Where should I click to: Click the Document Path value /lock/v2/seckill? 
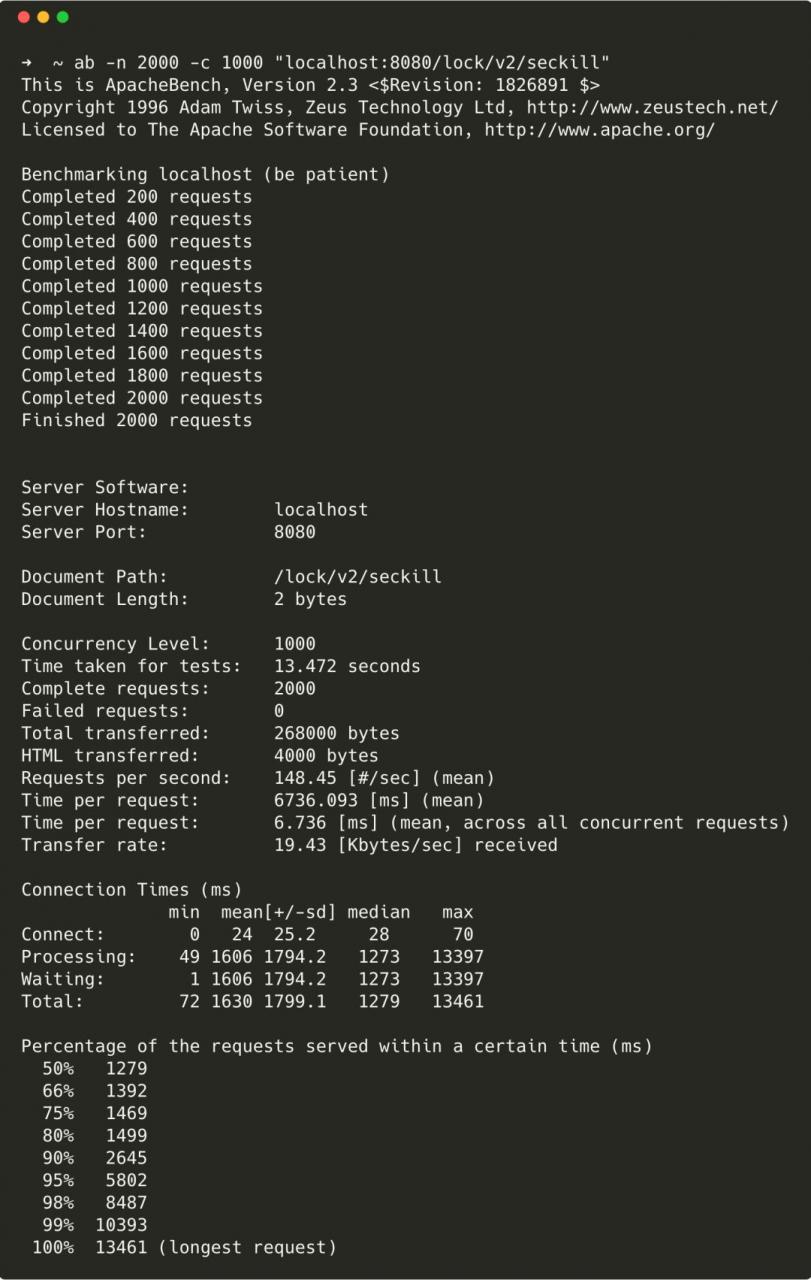click(x=358, y=577)
